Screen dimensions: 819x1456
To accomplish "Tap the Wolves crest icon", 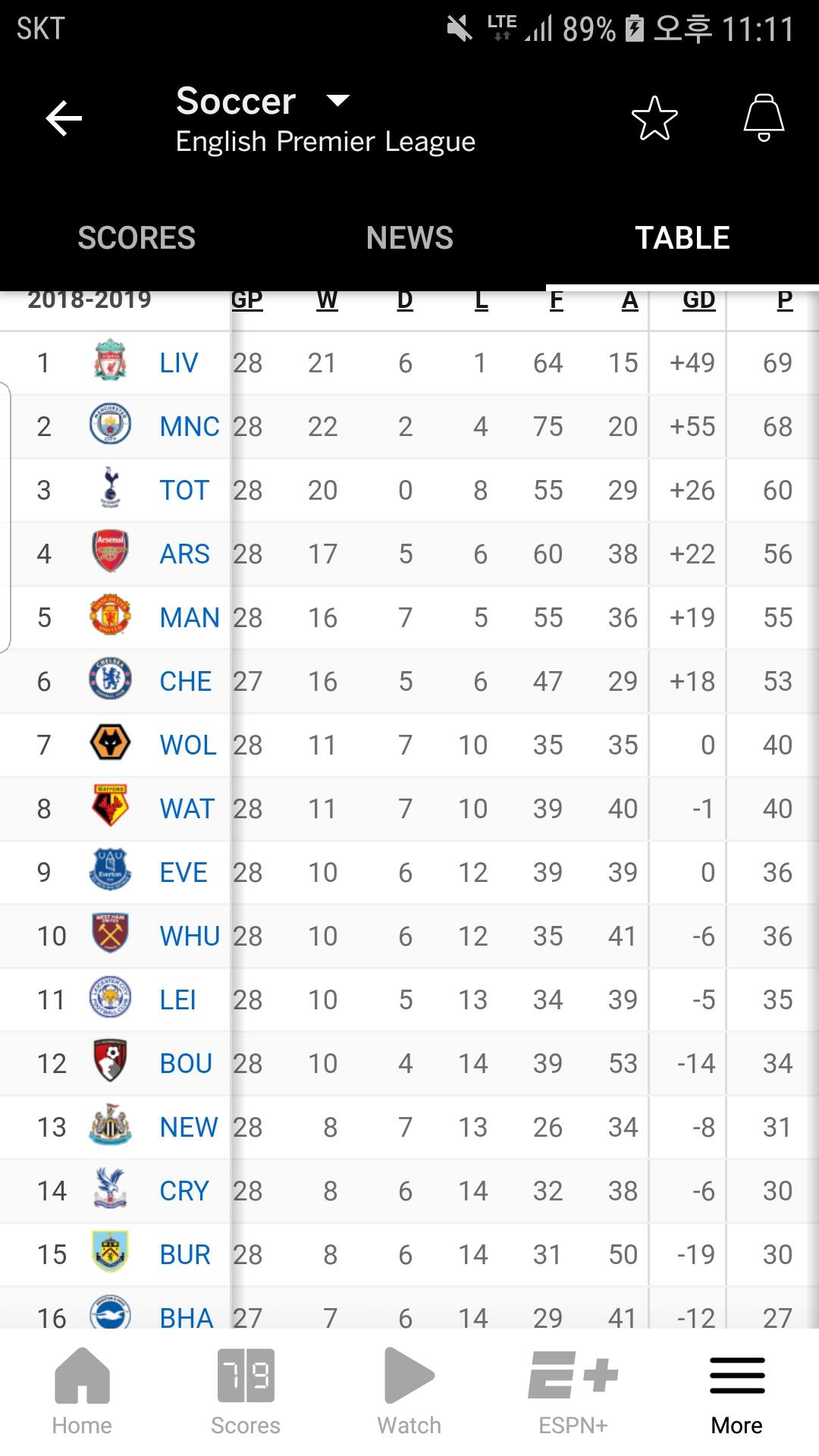I will [x=110, y=743].
